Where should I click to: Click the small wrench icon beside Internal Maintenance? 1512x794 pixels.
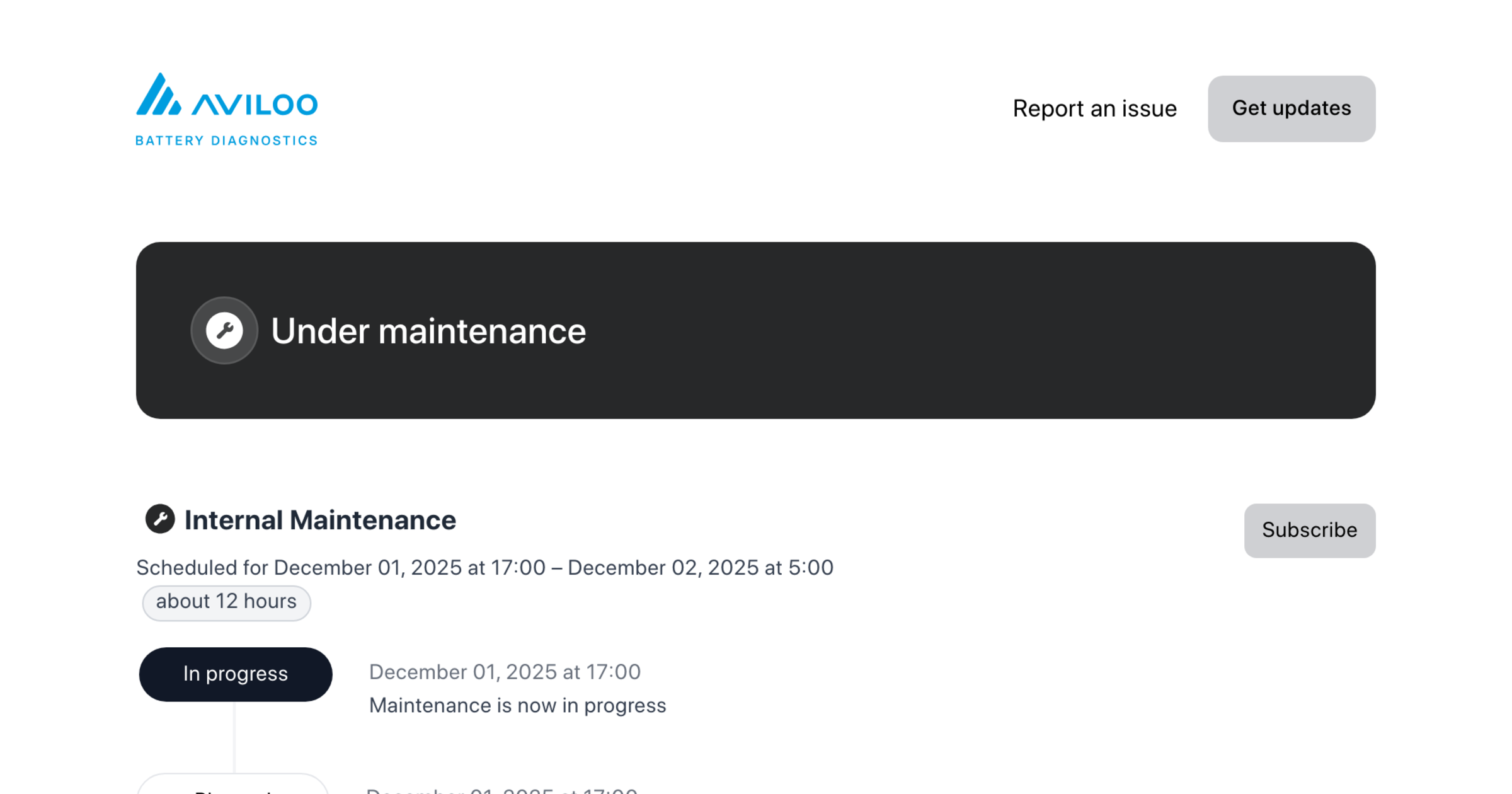pyautogui.click(x=160, y=519)
